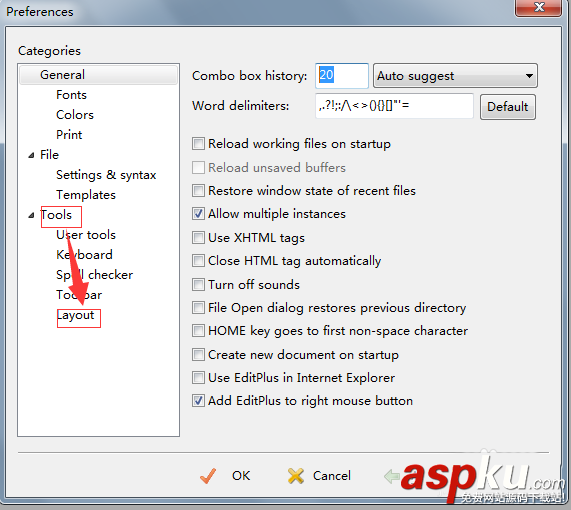This screenshot has width=571, height=510.
Task: Open the Layout category
Action: [x=75, y=315]
